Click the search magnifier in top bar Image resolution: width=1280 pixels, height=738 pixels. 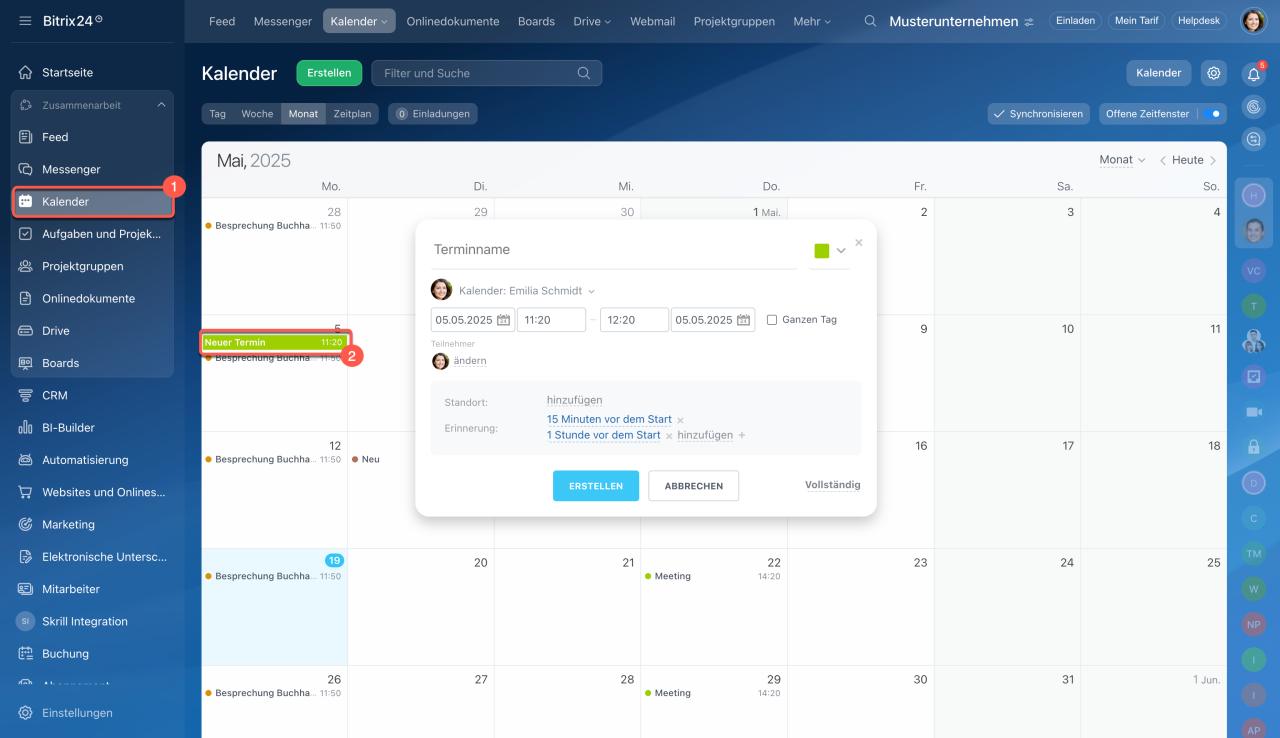[871, 21]
